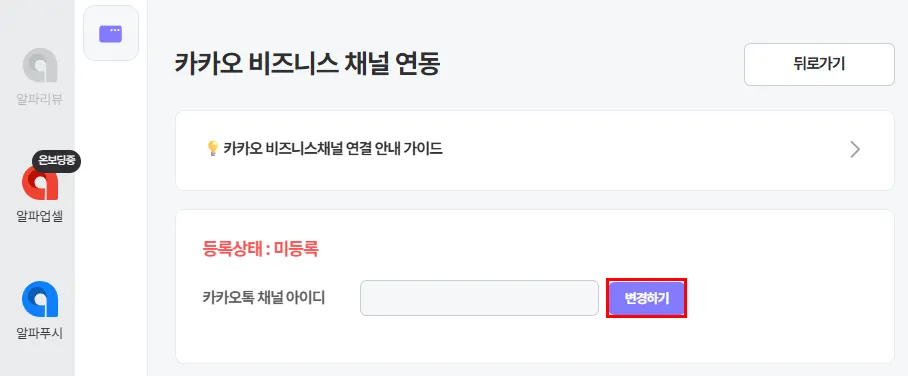Click the lightbulb icon in guide banner

point(213,149)
